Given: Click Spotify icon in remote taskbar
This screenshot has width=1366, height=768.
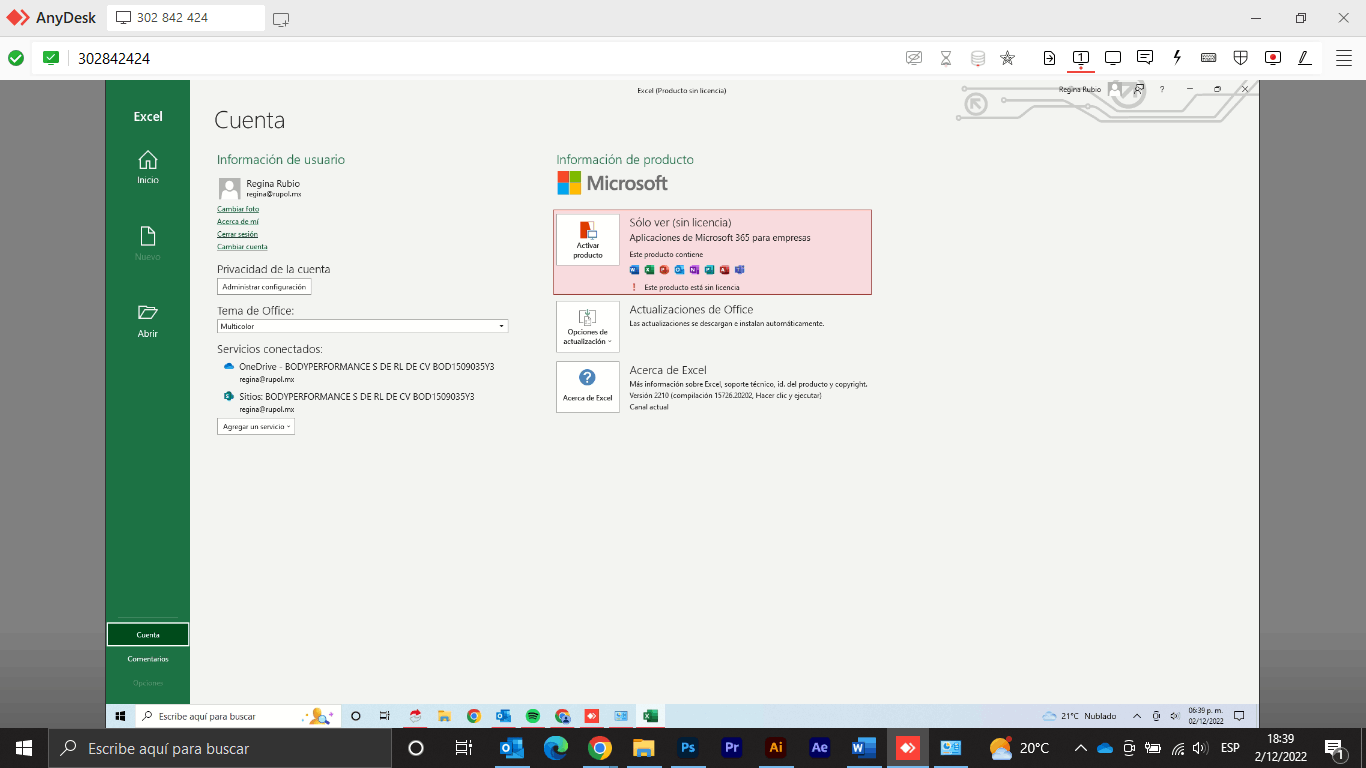Looking at the screenshot, I should coord(533,716).
